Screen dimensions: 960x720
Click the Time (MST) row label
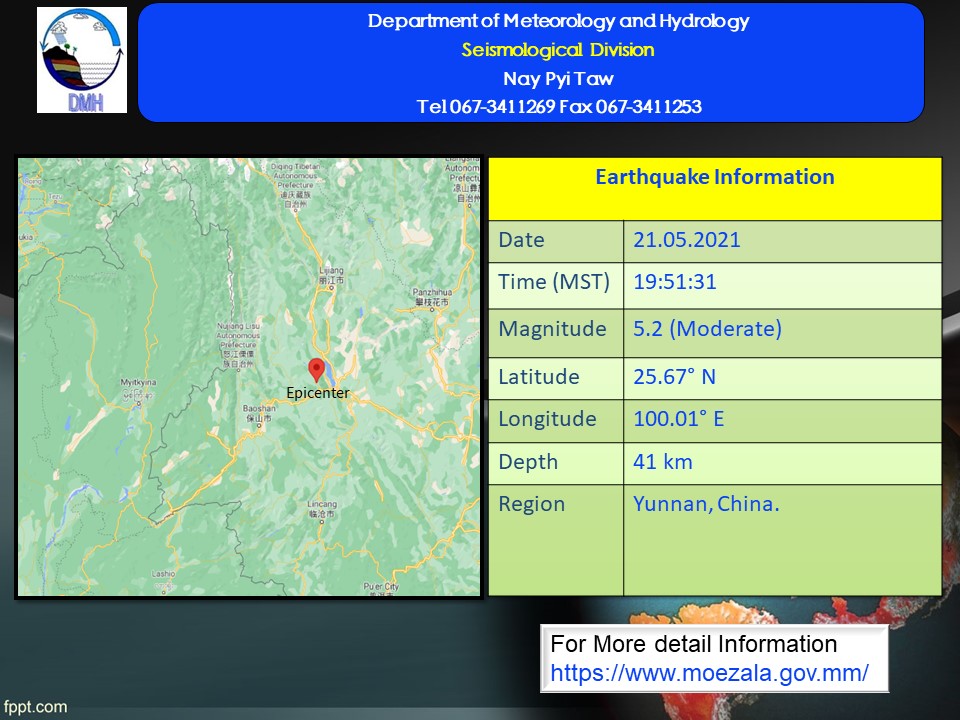(553, 282)
